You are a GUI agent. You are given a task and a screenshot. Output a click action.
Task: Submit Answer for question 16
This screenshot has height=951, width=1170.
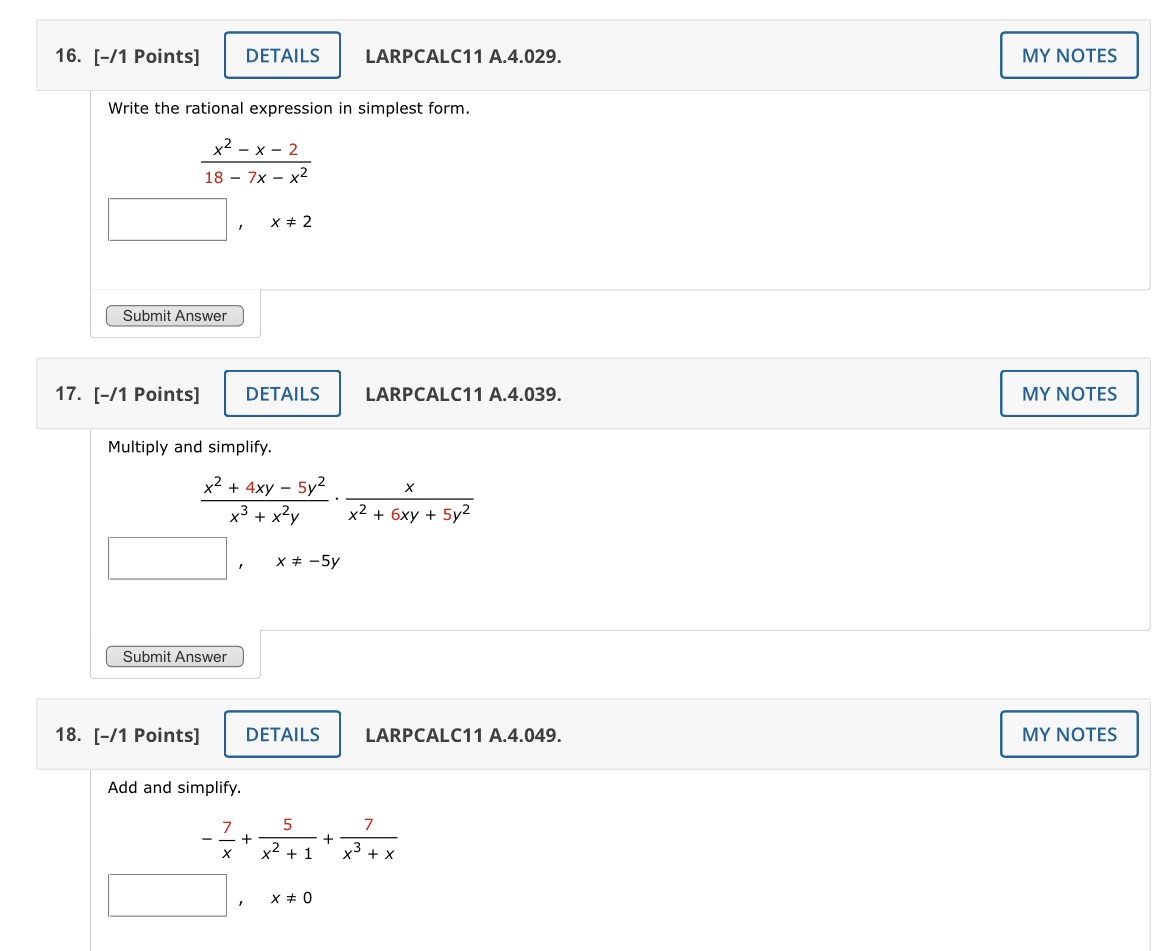(x=174, y=315)
